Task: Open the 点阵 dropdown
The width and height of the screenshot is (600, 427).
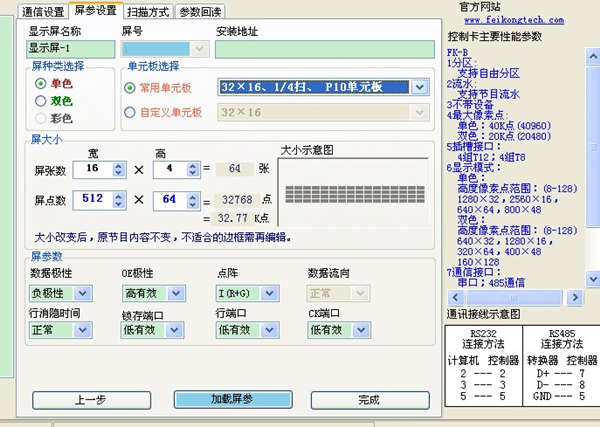Action: coord(269,293)
